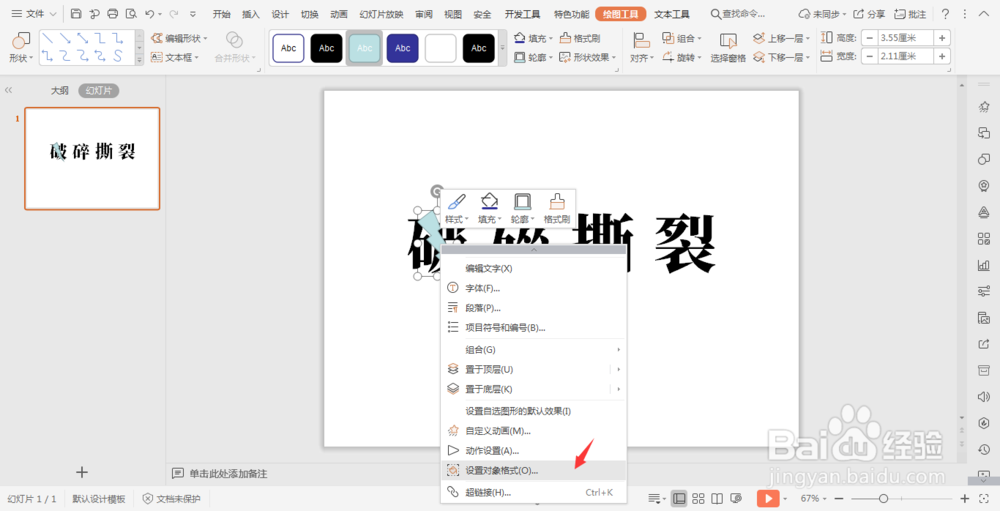
Task: Choose 项目符号和编号(B)... from context menu
Action: [534, 327]
